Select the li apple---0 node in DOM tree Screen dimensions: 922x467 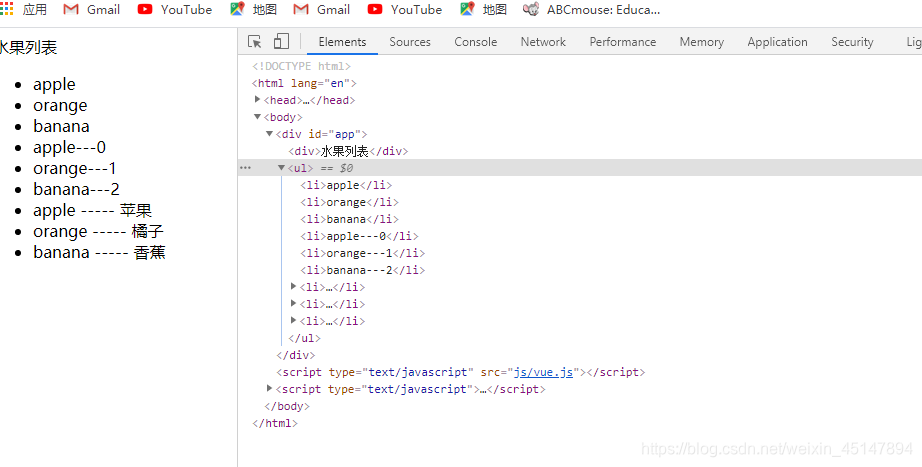359,236
